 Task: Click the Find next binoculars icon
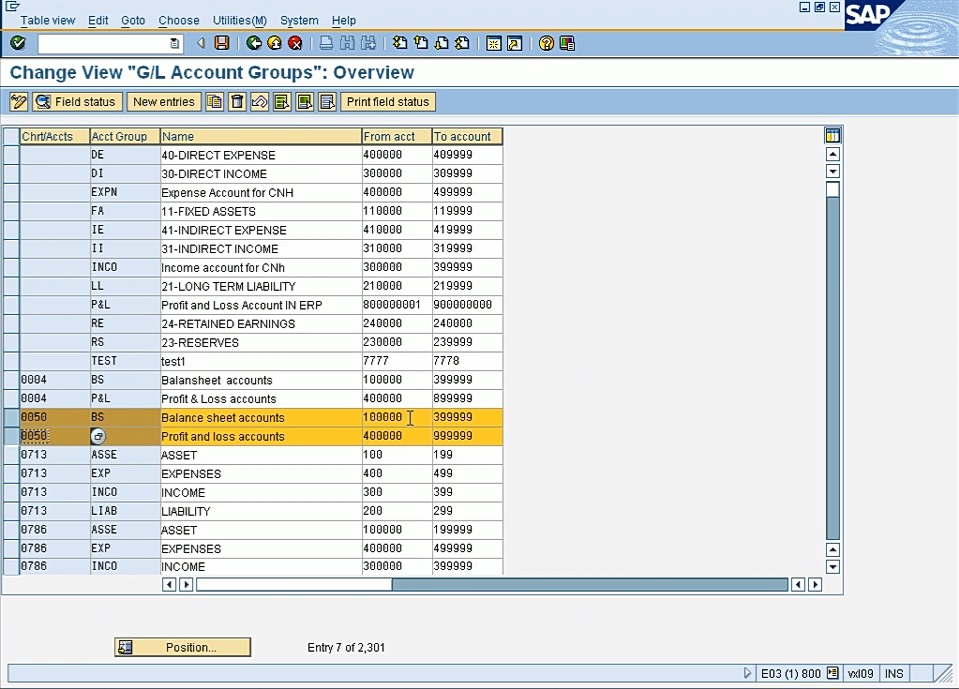368,43
